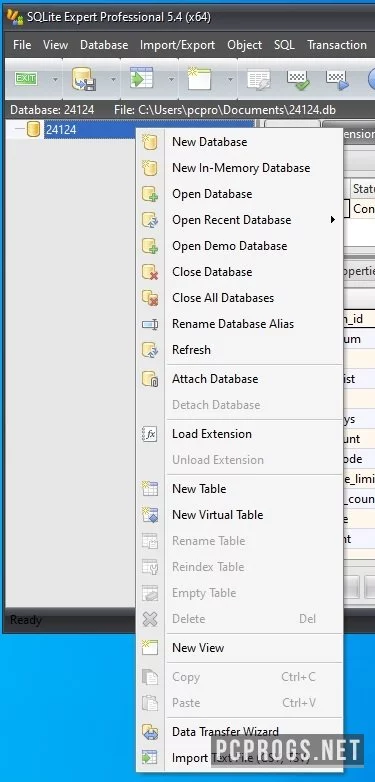Expand the arrow beside database save icon

pyautogui.click(x=114, y=79)
